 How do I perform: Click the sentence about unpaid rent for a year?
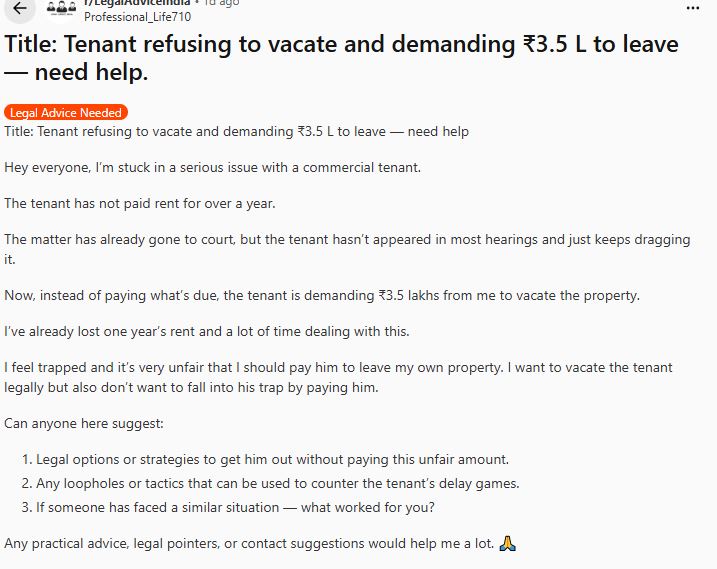tap(139, 203)
